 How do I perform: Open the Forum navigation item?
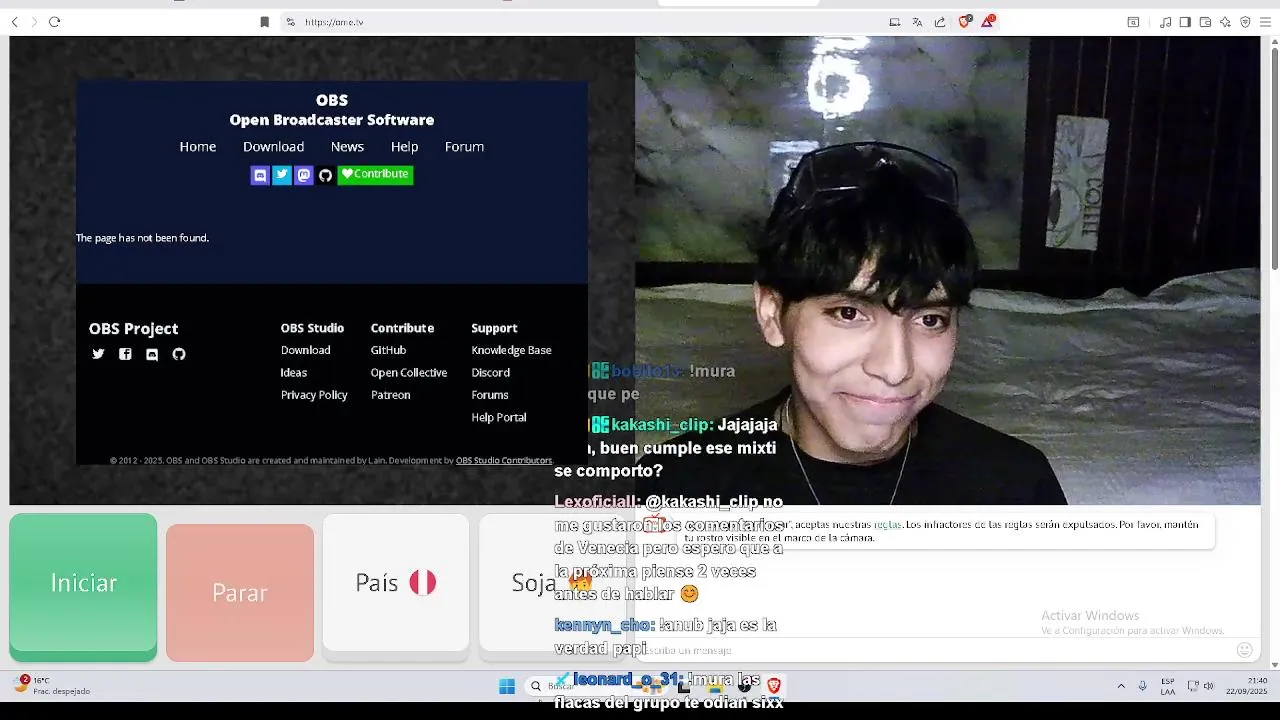(464, 147)
